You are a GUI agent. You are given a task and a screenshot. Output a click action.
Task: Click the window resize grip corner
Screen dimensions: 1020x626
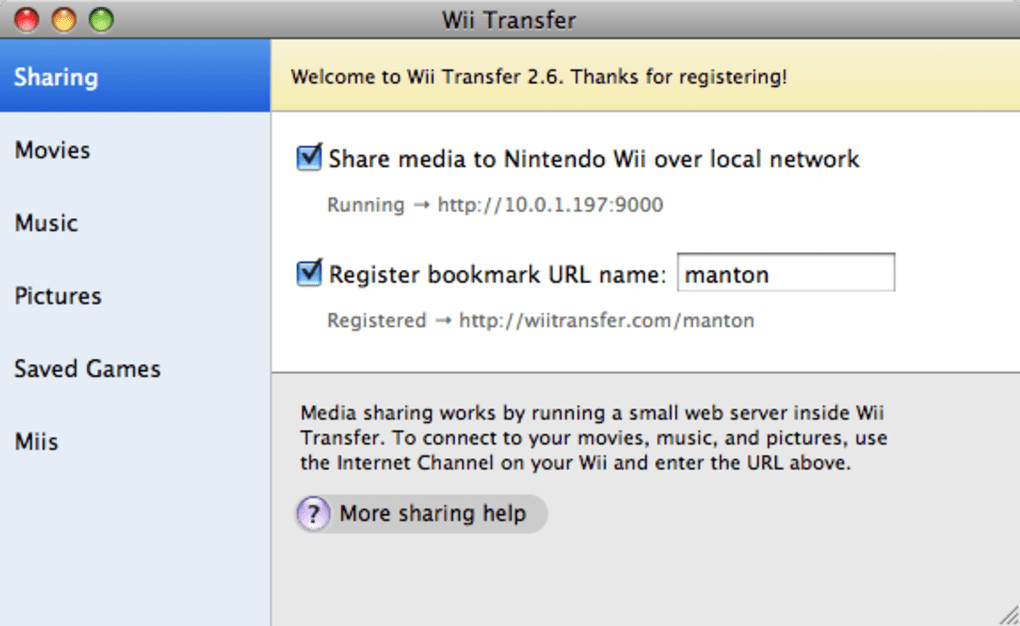(x=1009, y=616)
